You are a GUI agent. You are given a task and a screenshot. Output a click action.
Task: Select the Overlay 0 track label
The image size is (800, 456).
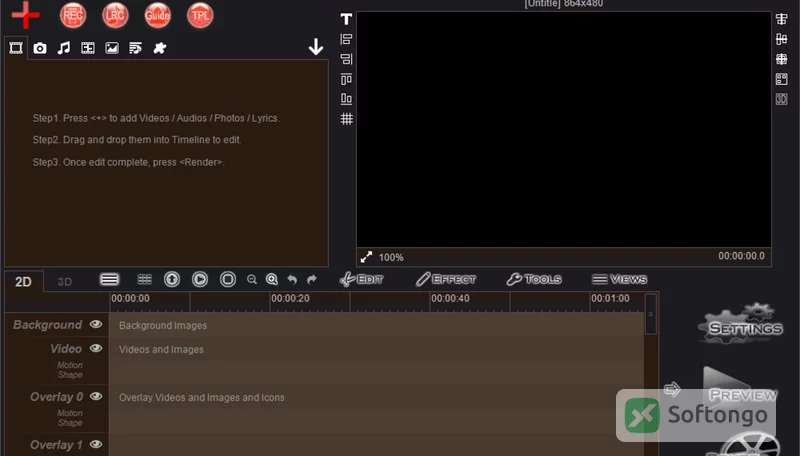57,397
